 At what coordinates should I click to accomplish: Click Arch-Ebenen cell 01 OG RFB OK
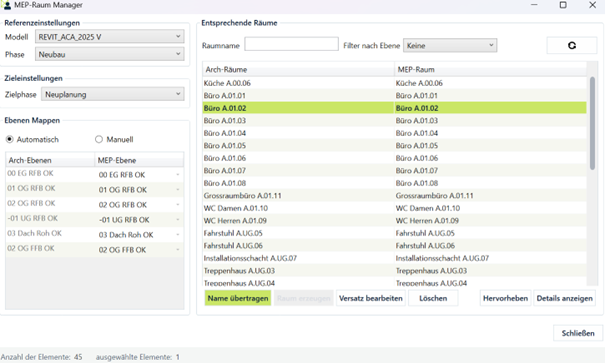[50, 189]
